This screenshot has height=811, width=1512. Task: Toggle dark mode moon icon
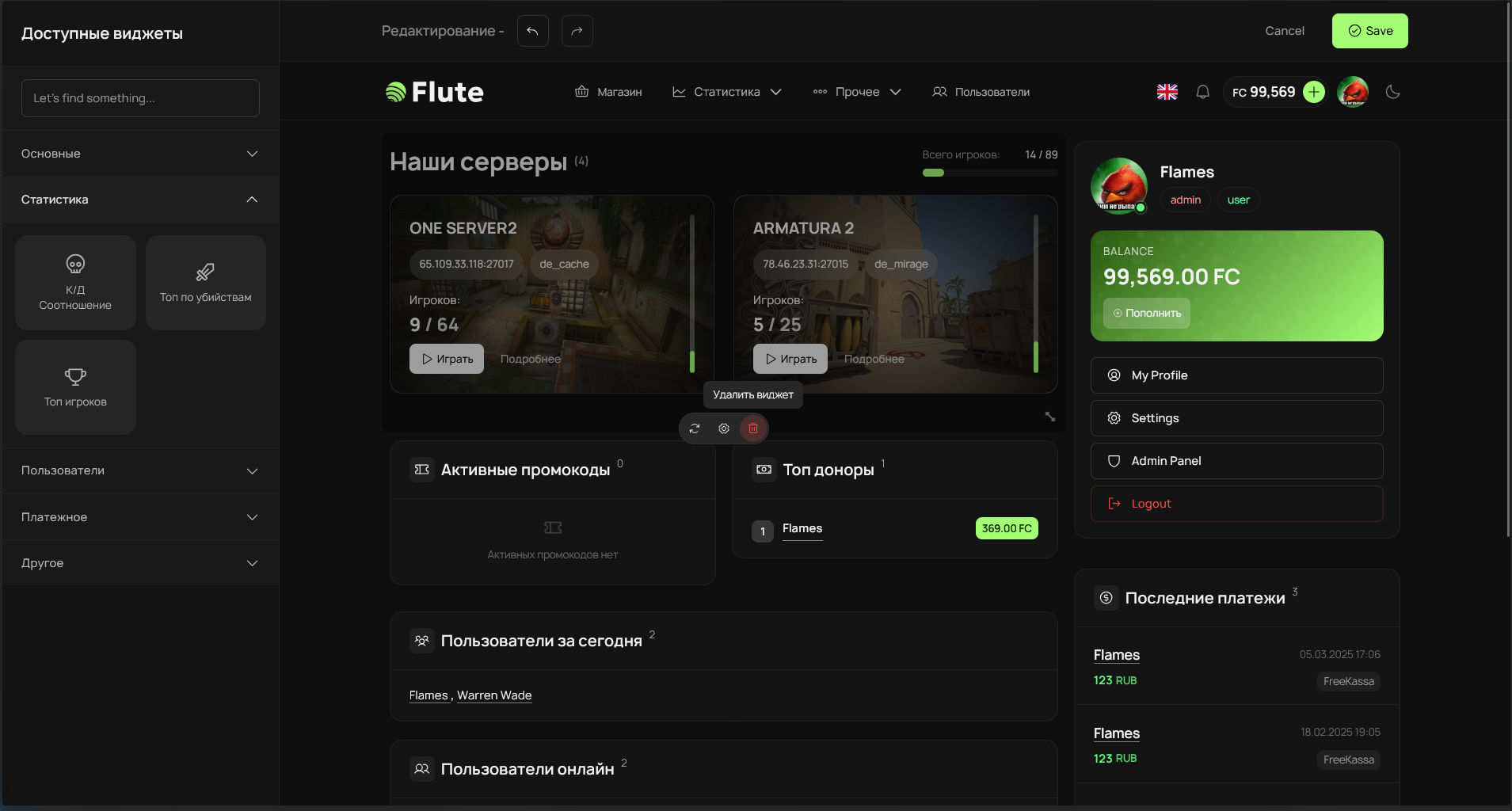tap(1393, 92)
